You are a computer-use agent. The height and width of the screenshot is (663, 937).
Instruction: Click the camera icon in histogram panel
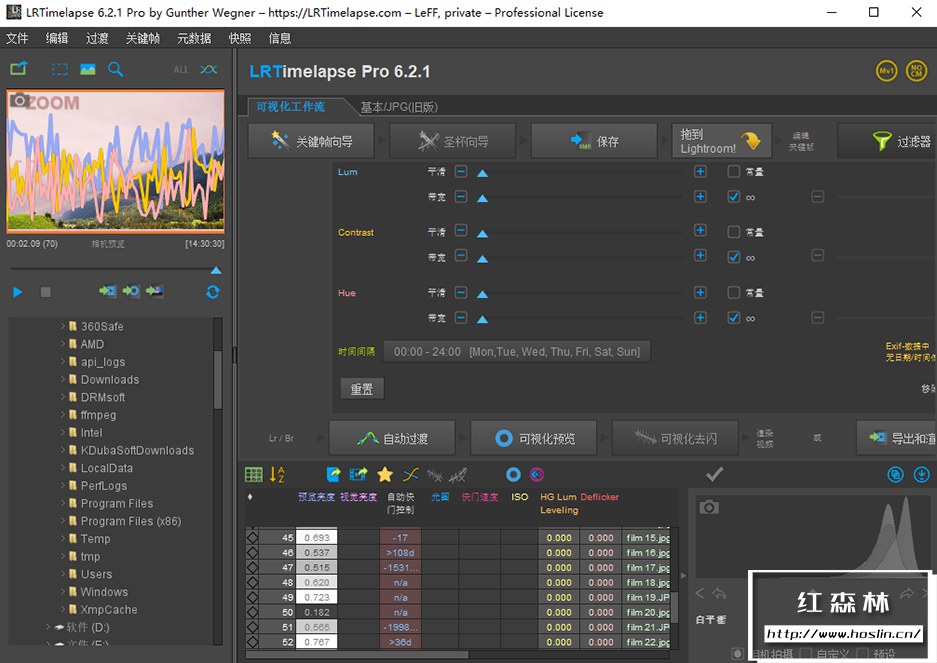click(709, 508)
